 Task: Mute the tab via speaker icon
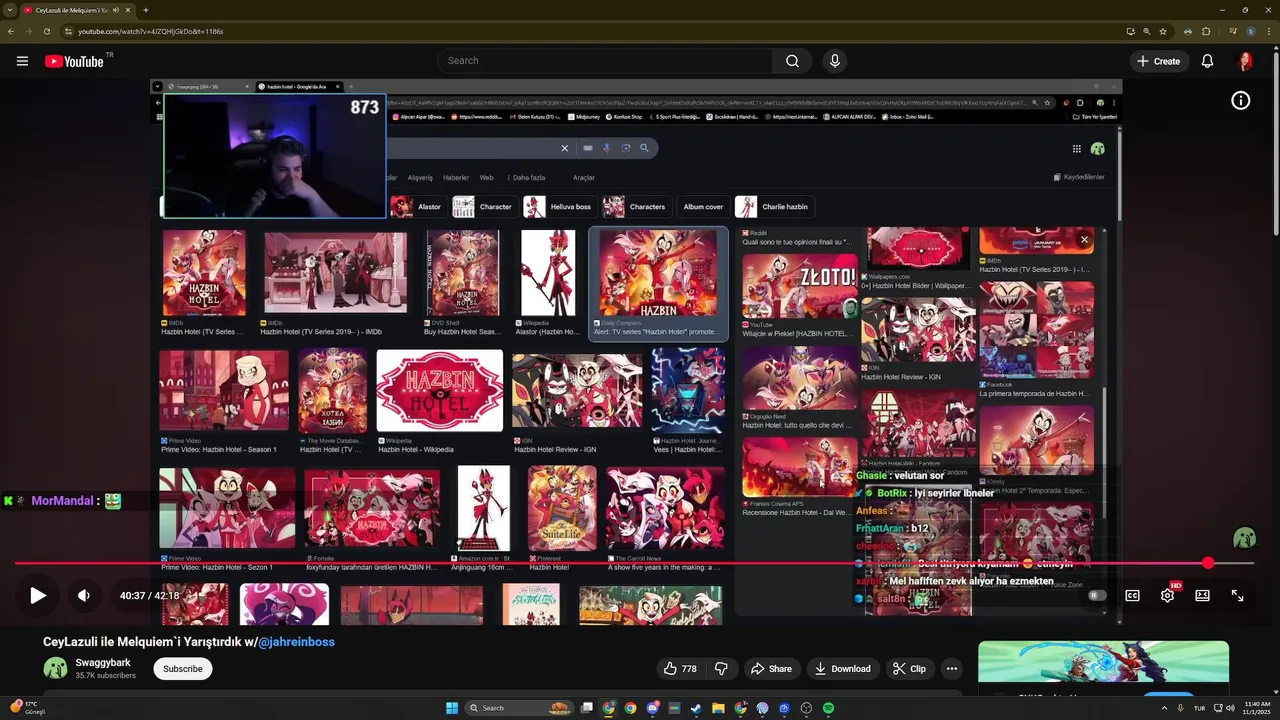click(x=116, y=10)
